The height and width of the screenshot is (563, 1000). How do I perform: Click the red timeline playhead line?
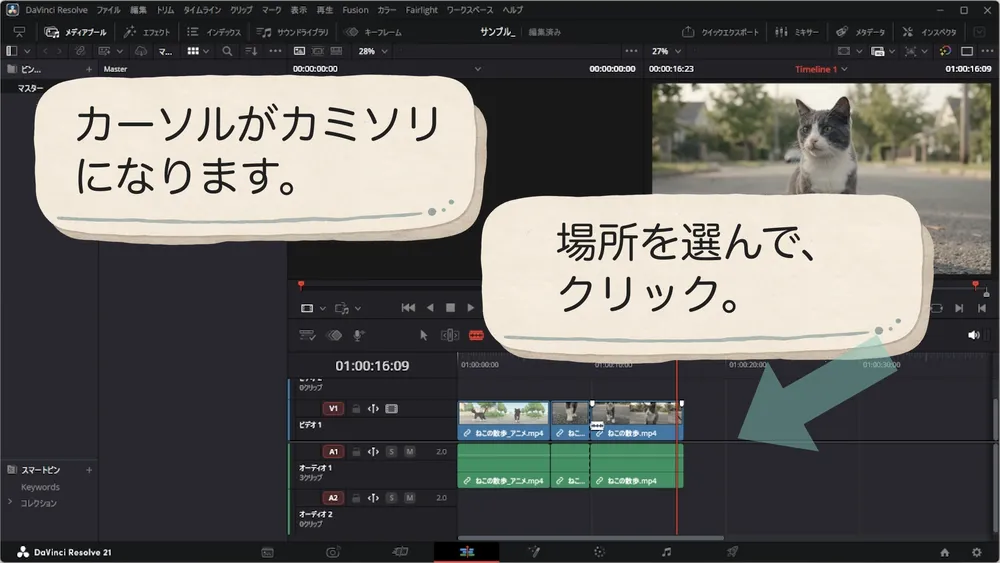point(677,446)
